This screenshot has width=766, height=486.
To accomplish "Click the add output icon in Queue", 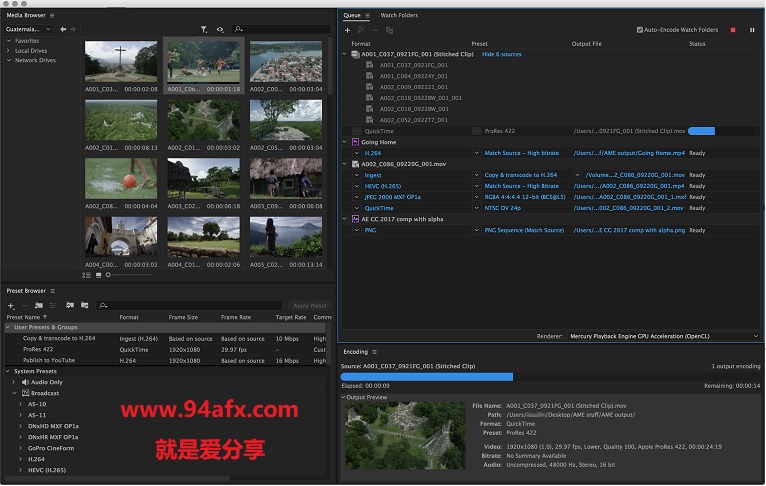I will (x=362, y=30).
